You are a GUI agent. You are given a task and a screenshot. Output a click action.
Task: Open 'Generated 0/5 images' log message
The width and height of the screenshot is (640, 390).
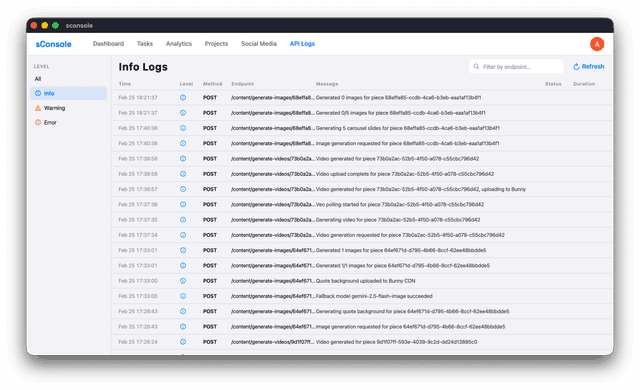click(400, 113)
